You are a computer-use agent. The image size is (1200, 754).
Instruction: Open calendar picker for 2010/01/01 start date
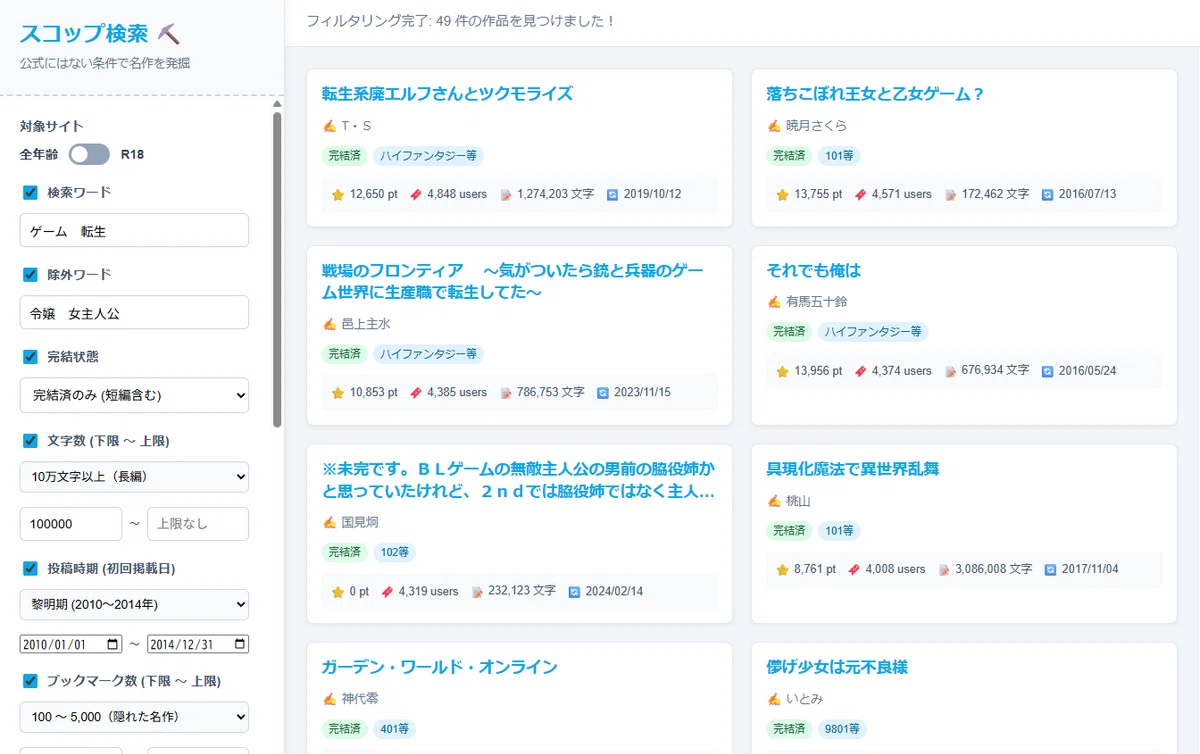[113, 644]
